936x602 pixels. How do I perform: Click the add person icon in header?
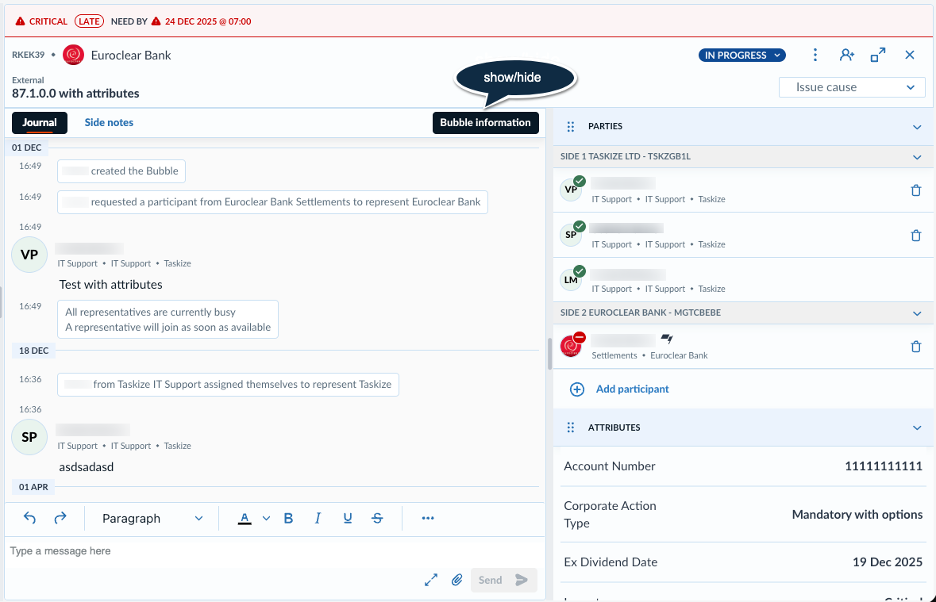[x=846, y=55]
